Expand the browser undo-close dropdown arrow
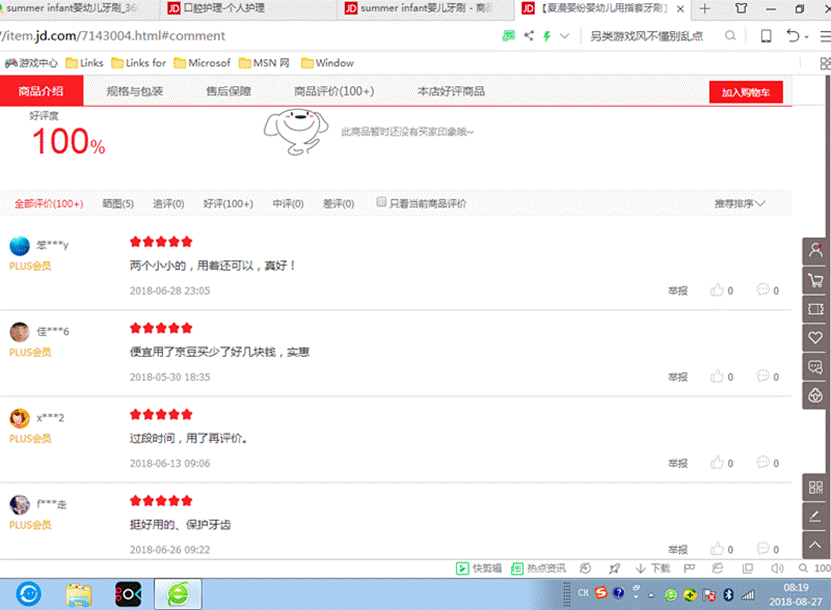831x610 pixels. click(x=807, y=37)
